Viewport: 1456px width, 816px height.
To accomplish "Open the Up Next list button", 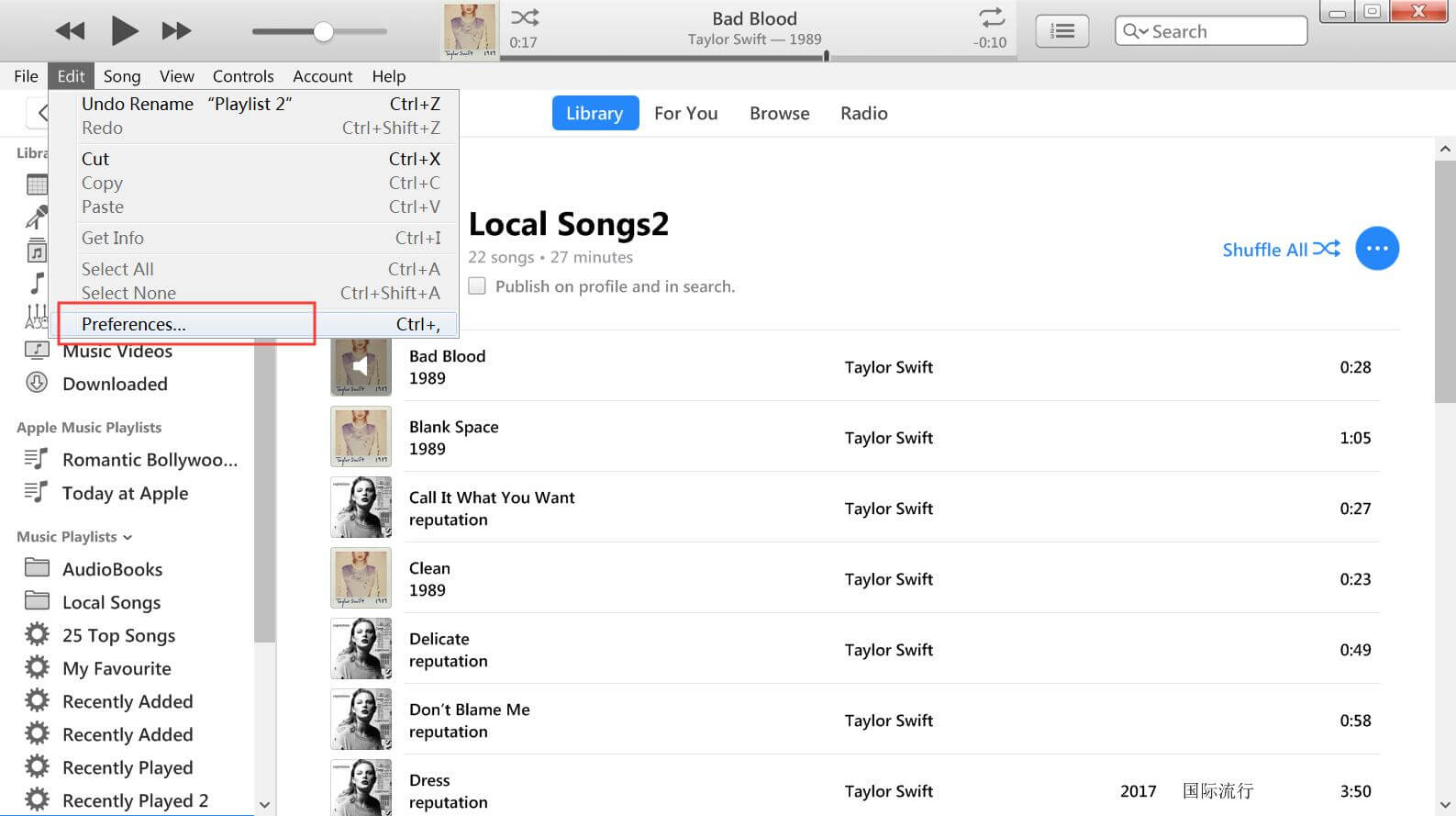I will point(1061,31).
